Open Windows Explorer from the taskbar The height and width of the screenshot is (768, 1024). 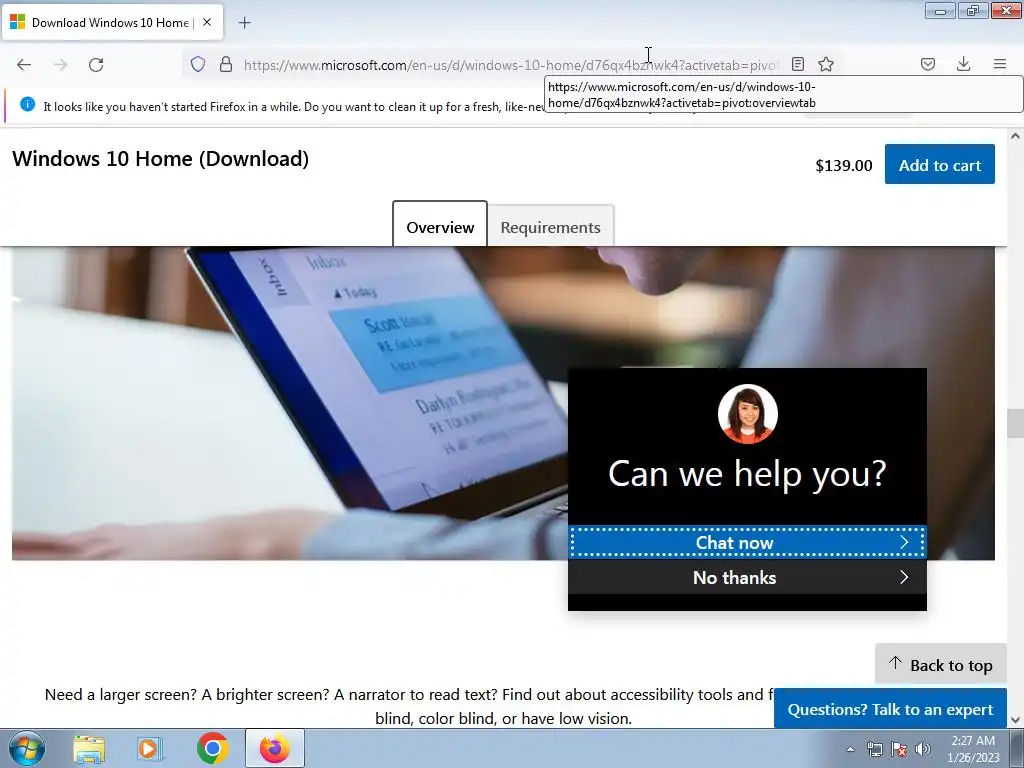pos(89,748)
